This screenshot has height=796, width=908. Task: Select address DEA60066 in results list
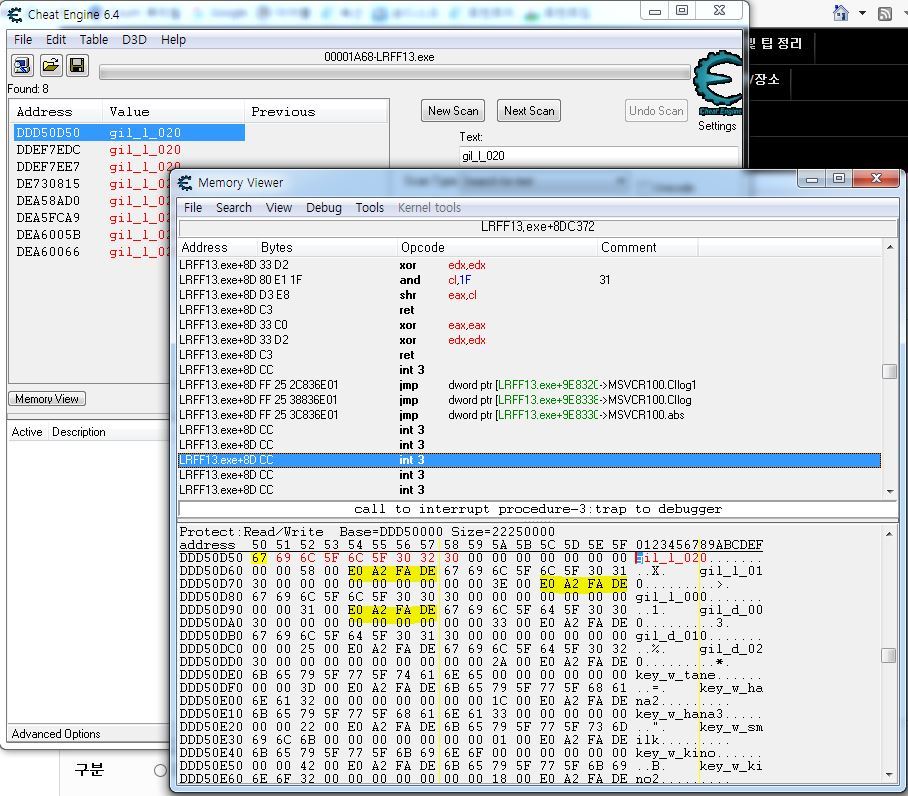pyautogui.click(x=93, y=252)
